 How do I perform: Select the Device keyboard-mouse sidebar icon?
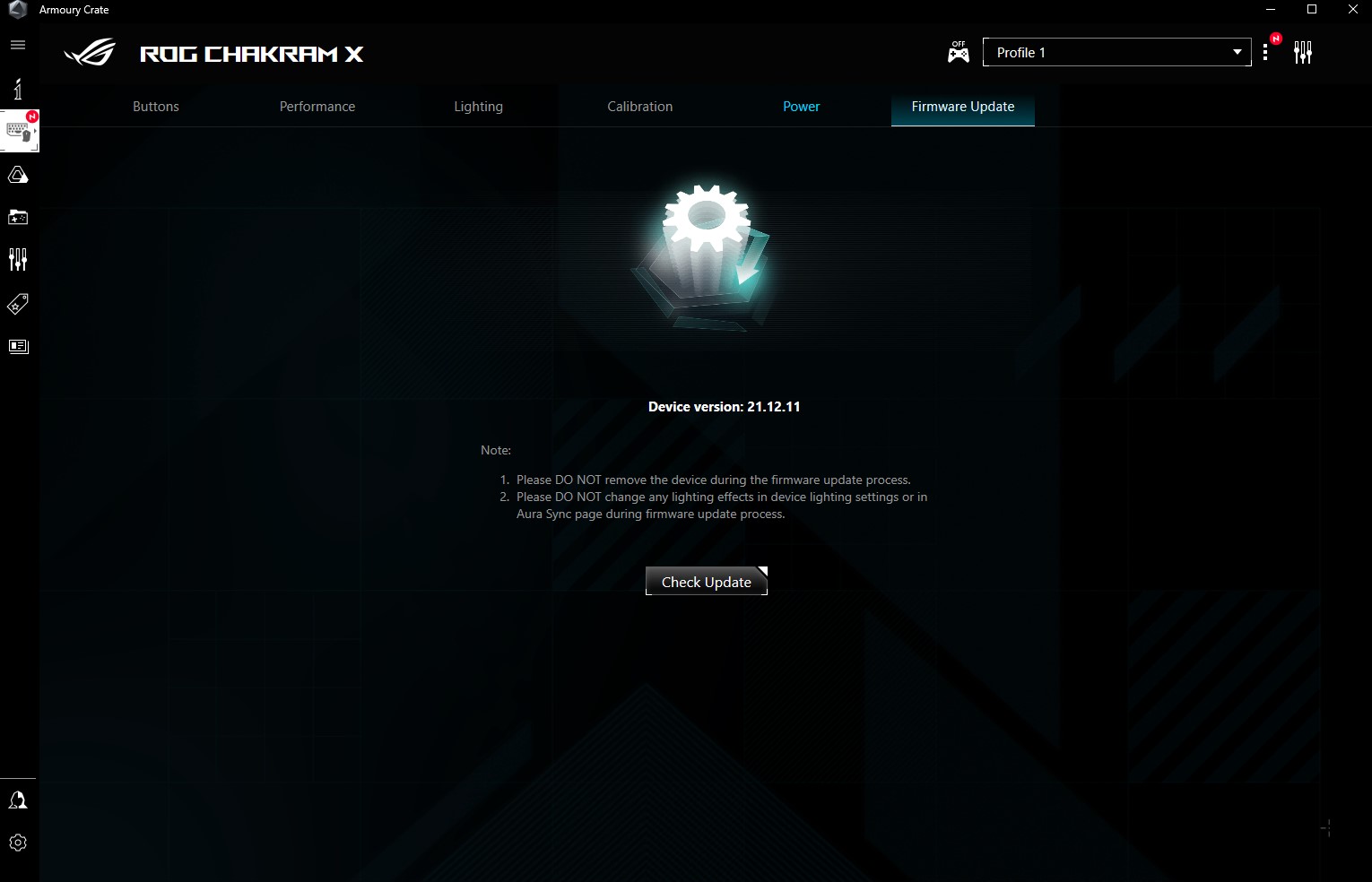[19, 131]
